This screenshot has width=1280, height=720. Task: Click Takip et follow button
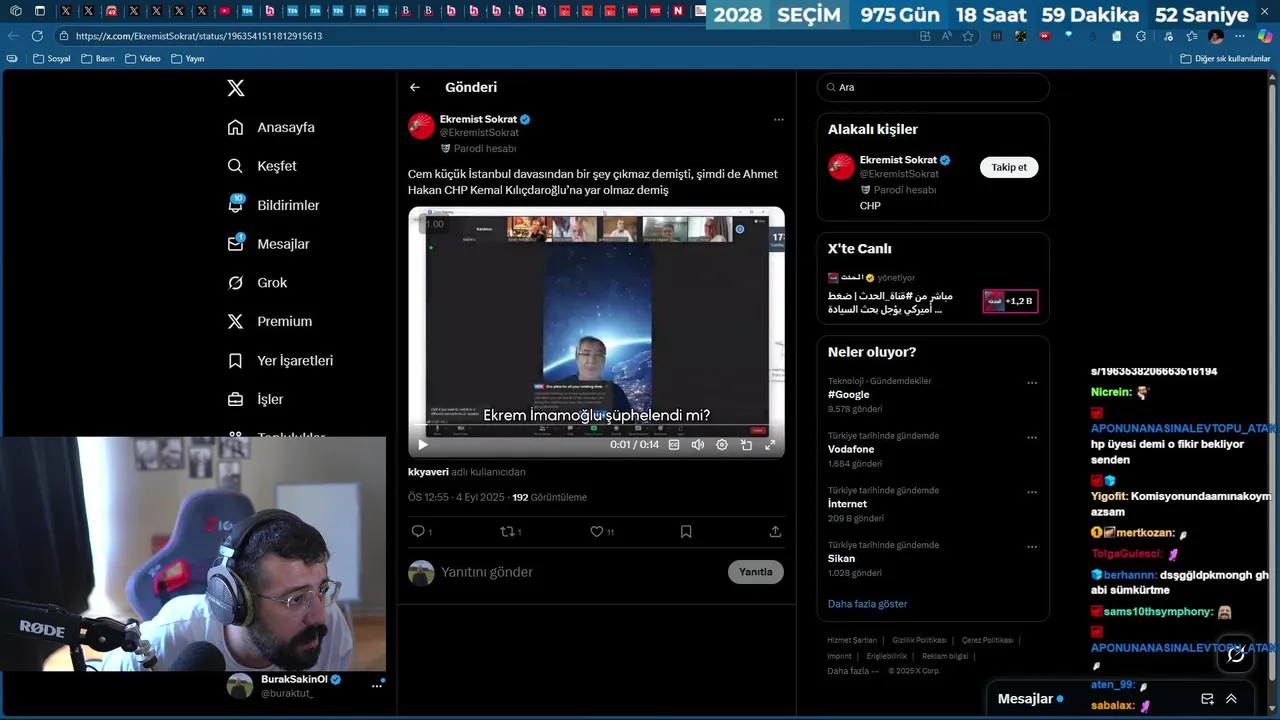point(1009,168)
